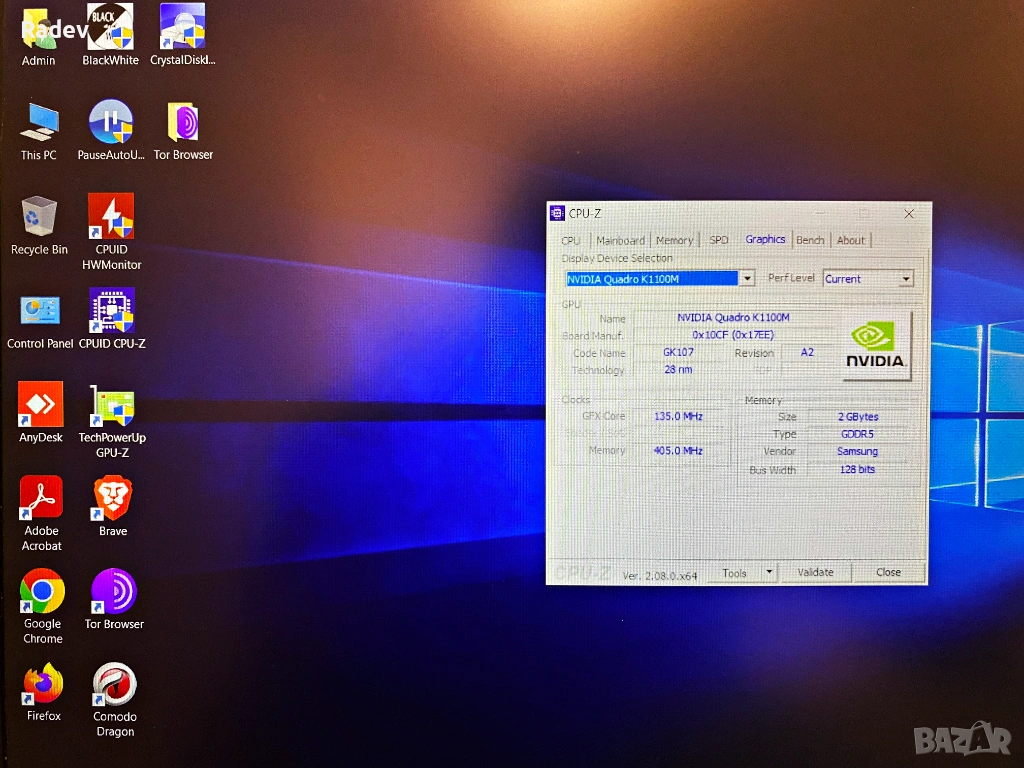Viewport: 1024px width, 768px height.
Task: Open the Google Chrome shortcut
Action: [x=42, y=592]
